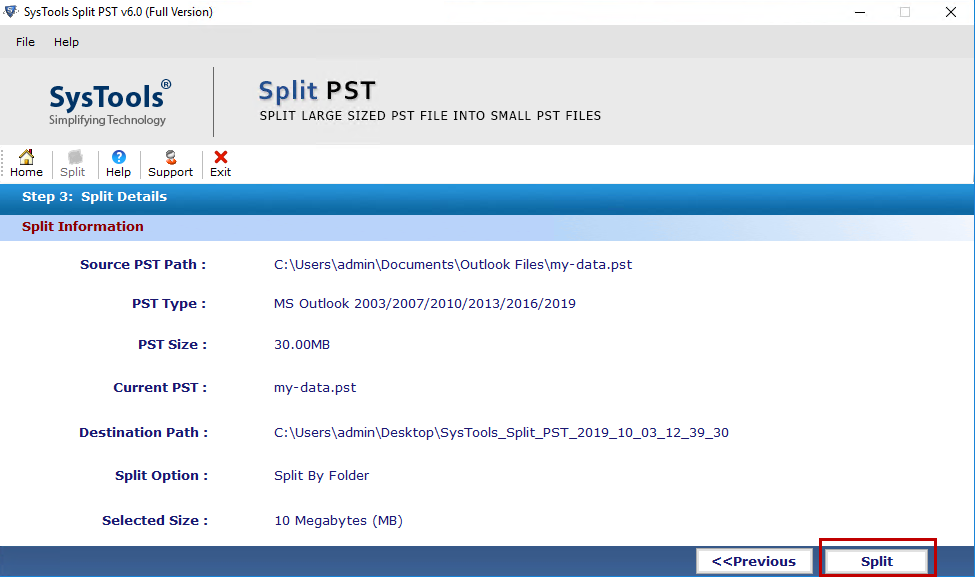Click the Selected Size label

point(155,520)
